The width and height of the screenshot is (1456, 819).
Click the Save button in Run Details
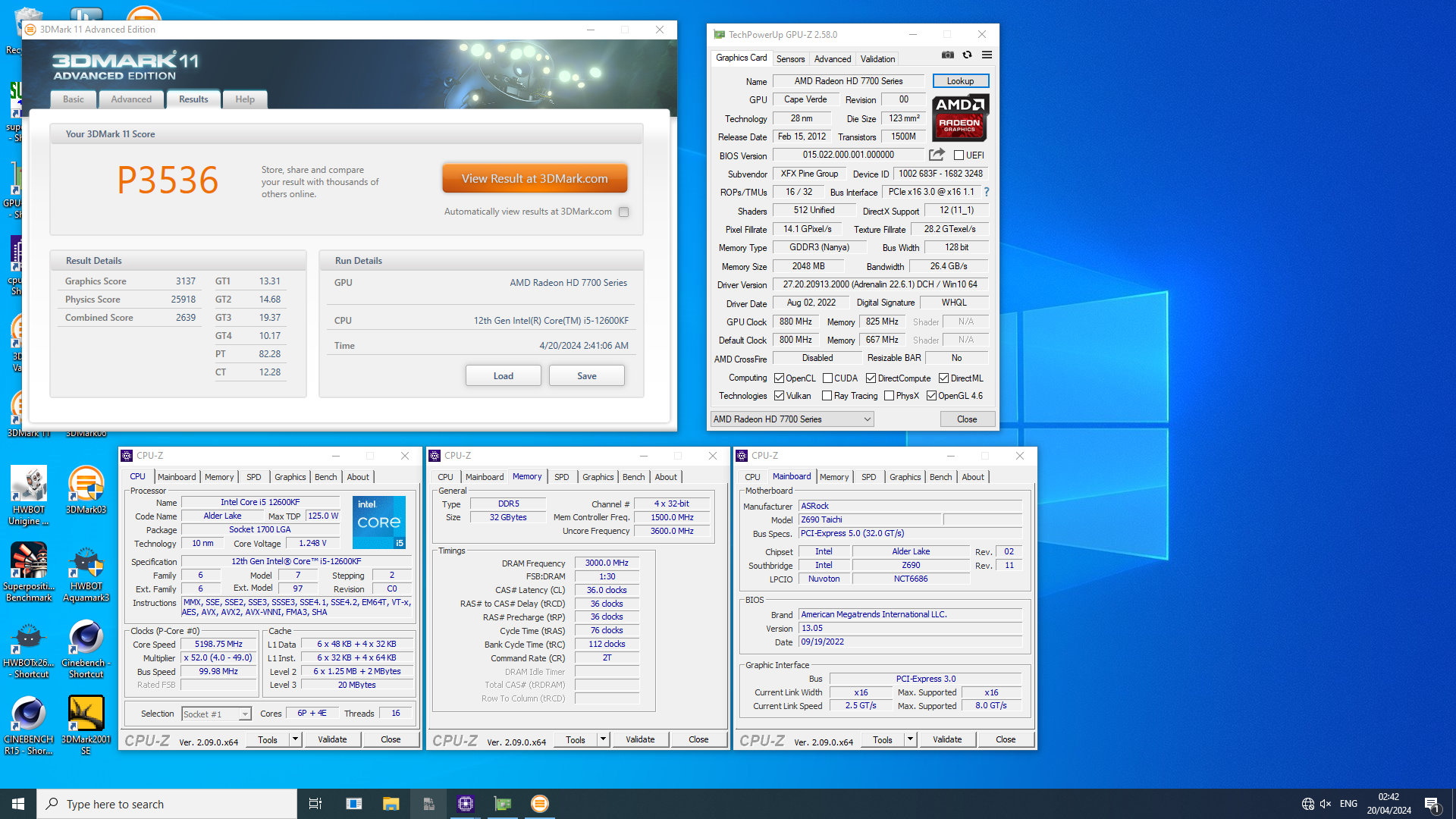click(587, 376)
